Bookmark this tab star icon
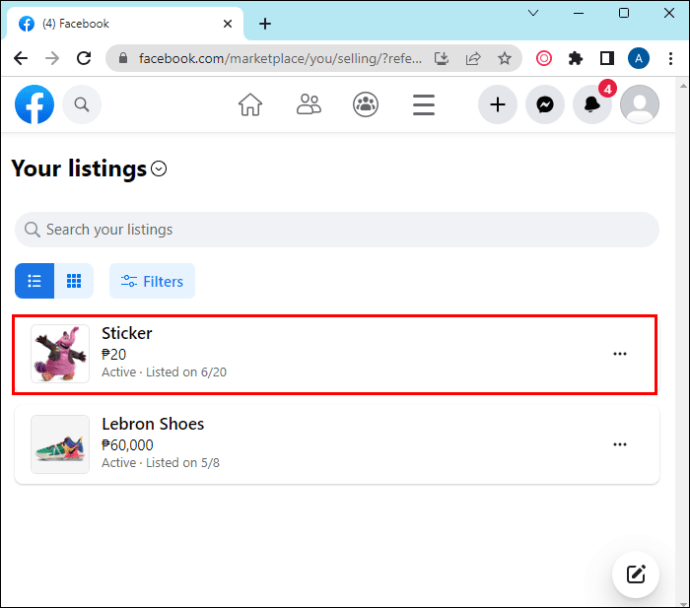The width and height of the screenshot is (690, 608). click(504, 58)
